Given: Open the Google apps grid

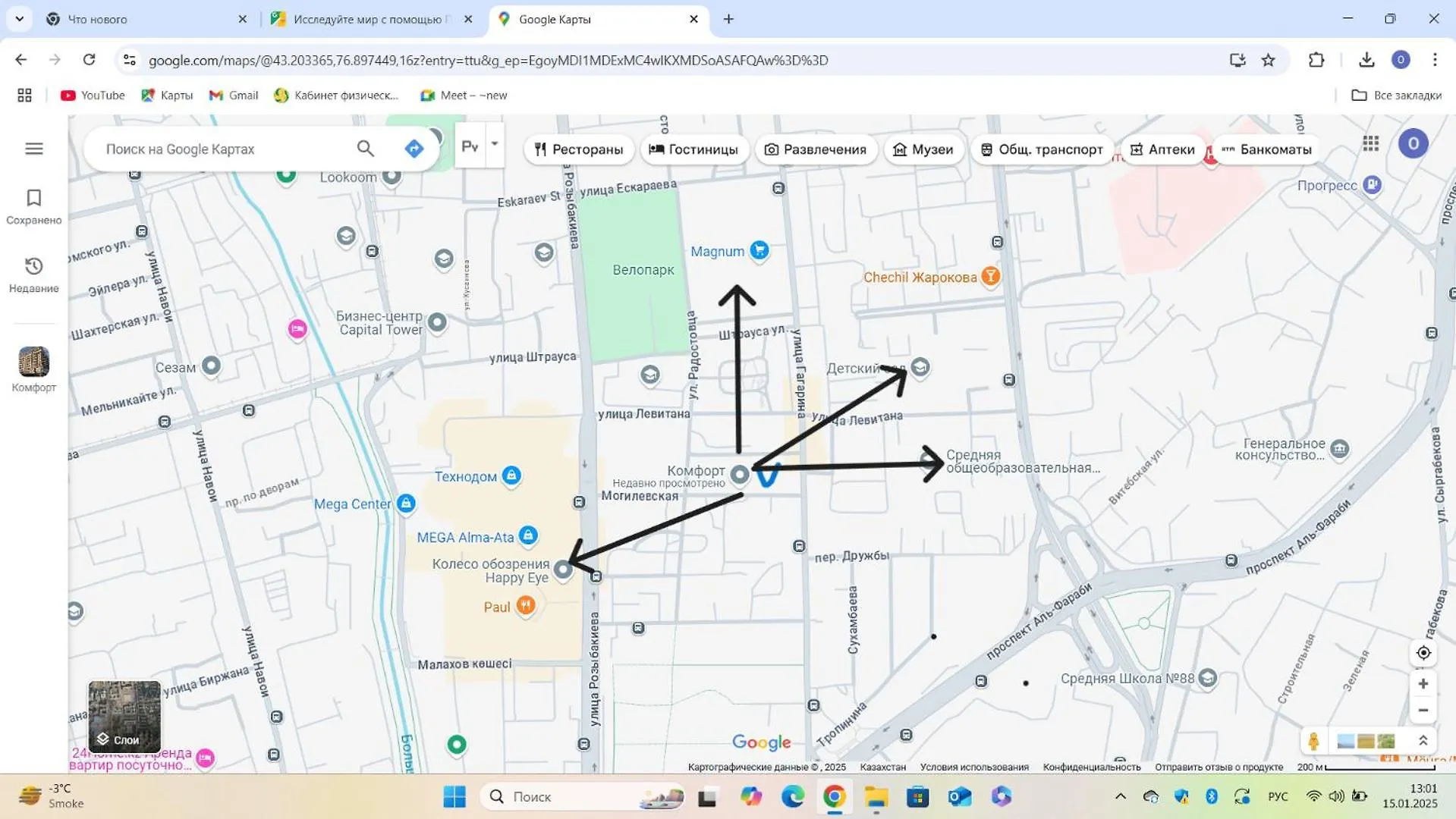Looking at the screenshot, I should point(1370,143).
